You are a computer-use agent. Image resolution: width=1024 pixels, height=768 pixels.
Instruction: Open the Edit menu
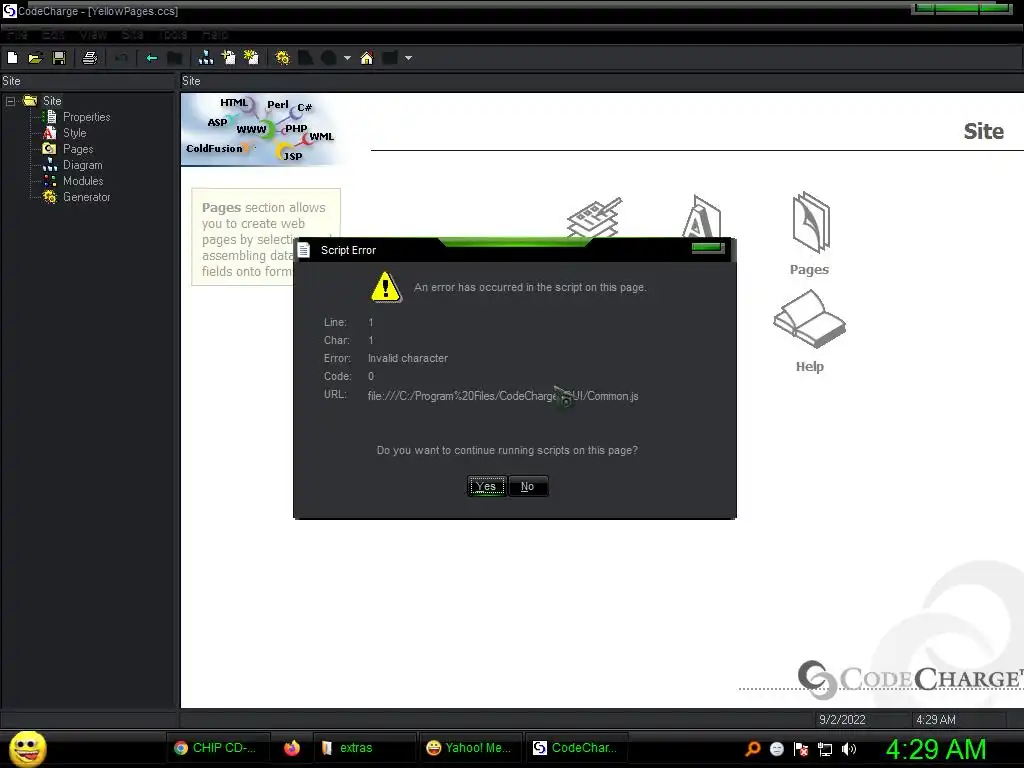pos(53,35)
